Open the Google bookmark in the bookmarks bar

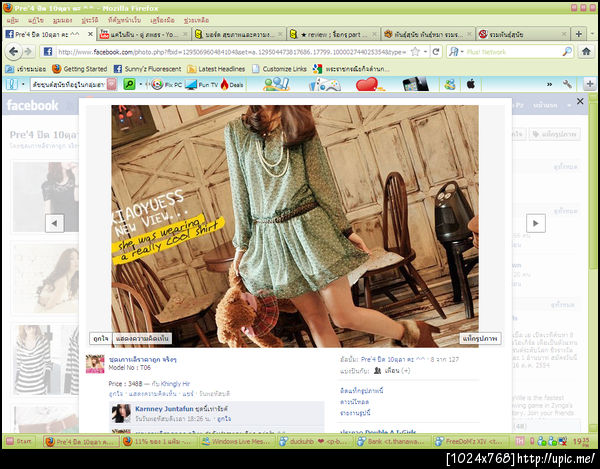point(351,69)
